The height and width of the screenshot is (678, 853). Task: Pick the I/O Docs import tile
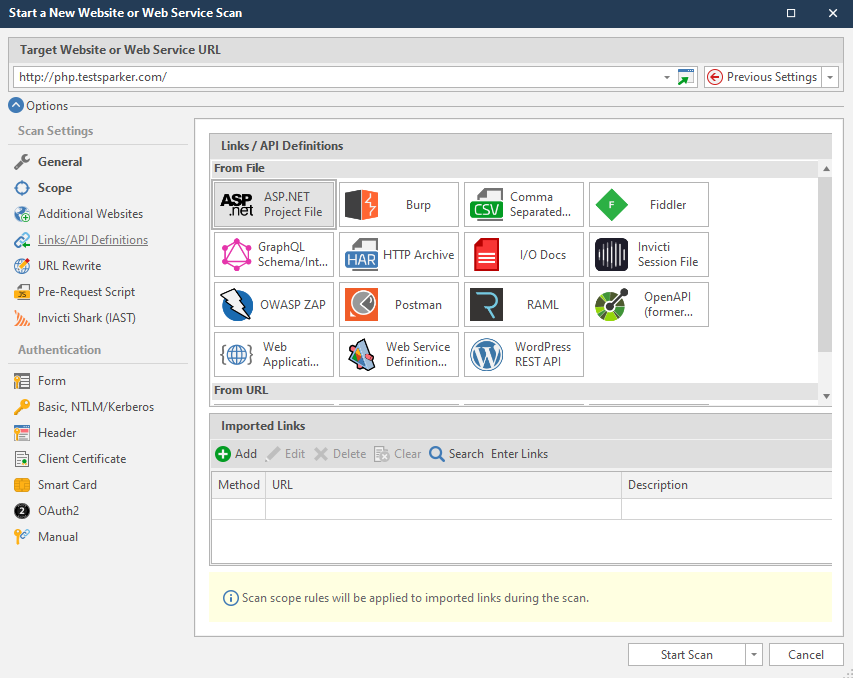pyautogui.click(x=524, y=255)
